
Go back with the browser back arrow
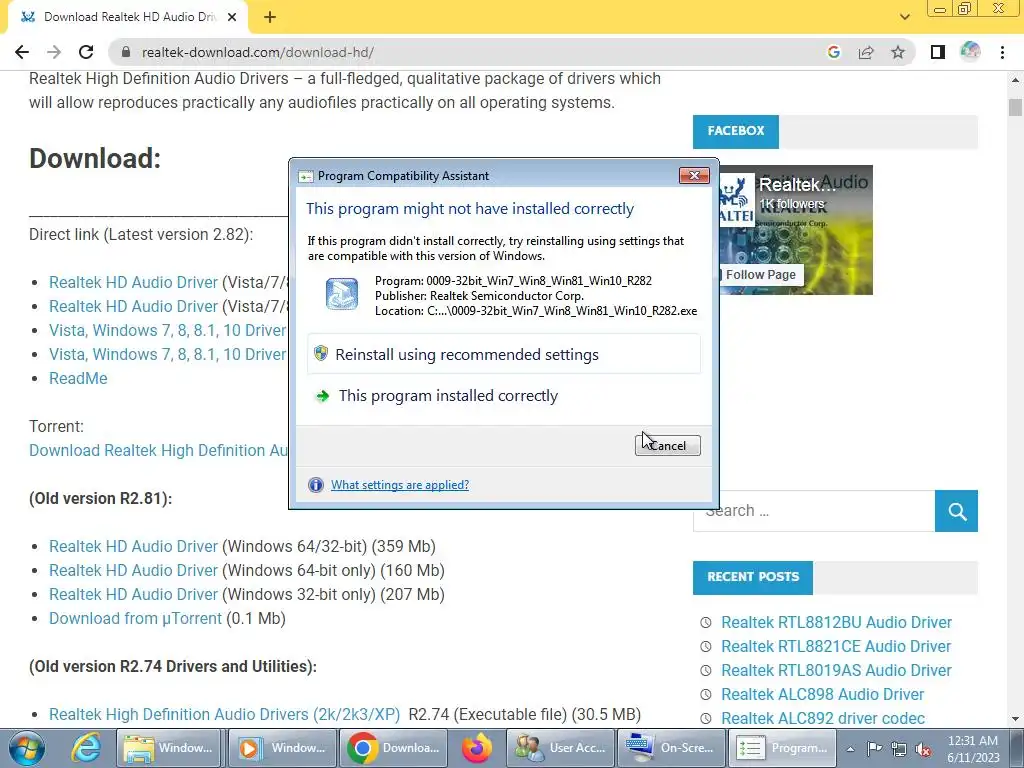coord(22,52)
